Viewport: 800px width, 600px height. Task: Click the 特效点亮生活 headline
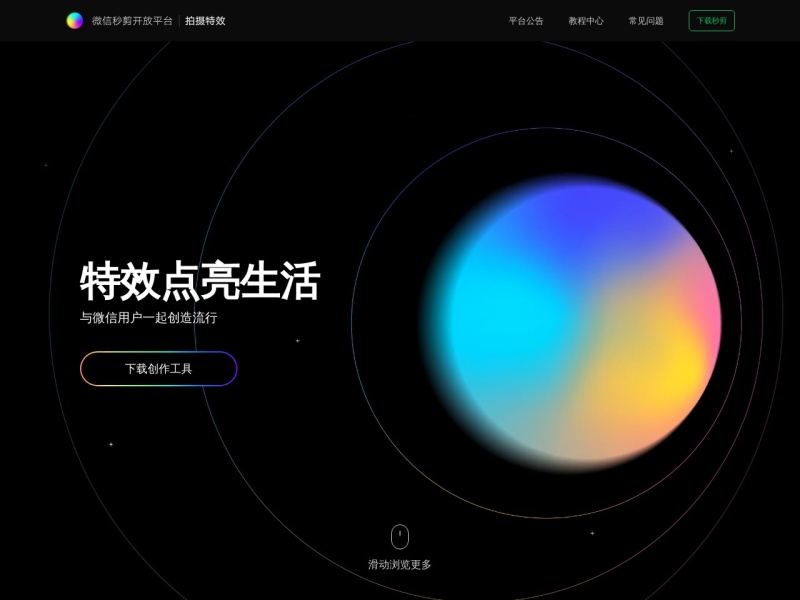click(x=200, y=281)
